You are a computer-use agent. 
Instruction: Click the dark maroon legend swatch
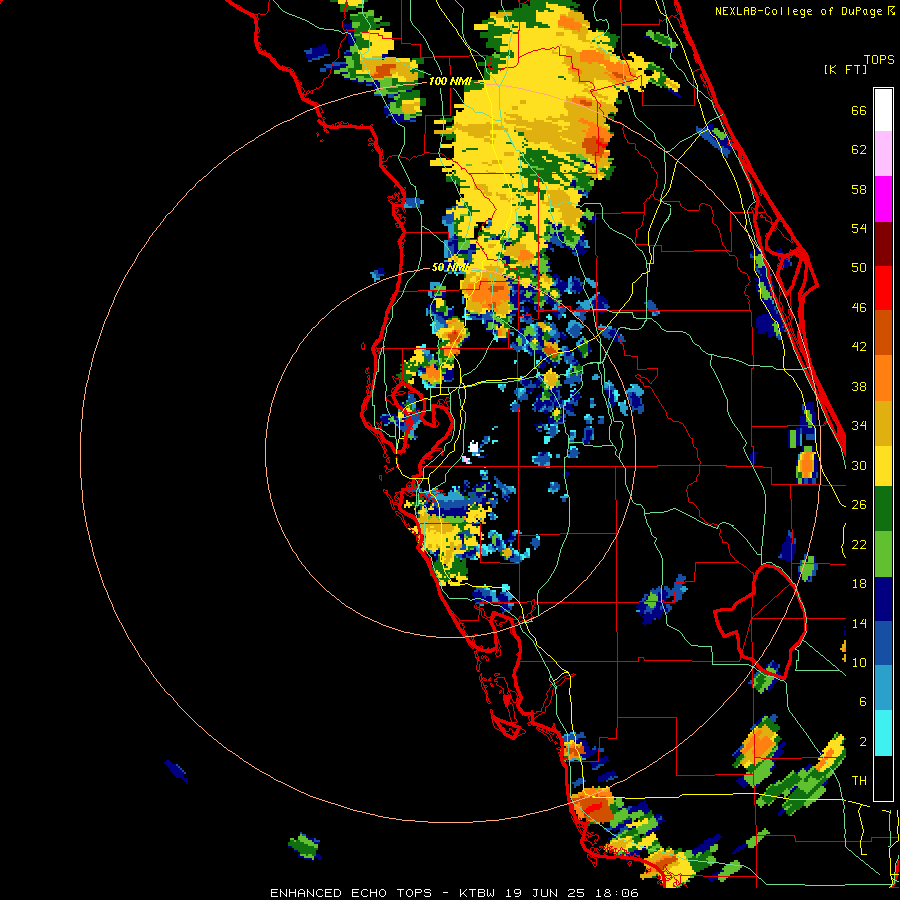(x=883, y=244)
